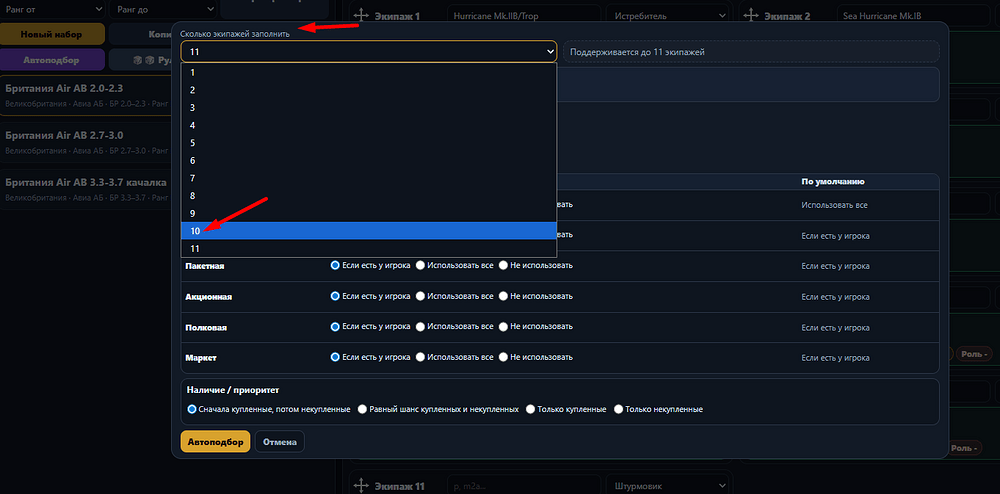Select 'Если есть у игрока' for Полковая
1000x494 pixels.
pyautogui.click(x=335, y=326)
